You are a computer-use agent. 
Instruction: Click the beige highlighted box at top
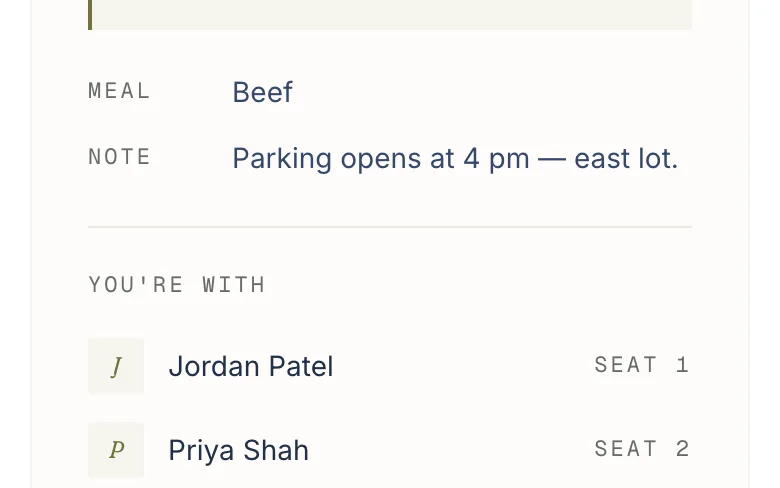(x=390, y=15)
